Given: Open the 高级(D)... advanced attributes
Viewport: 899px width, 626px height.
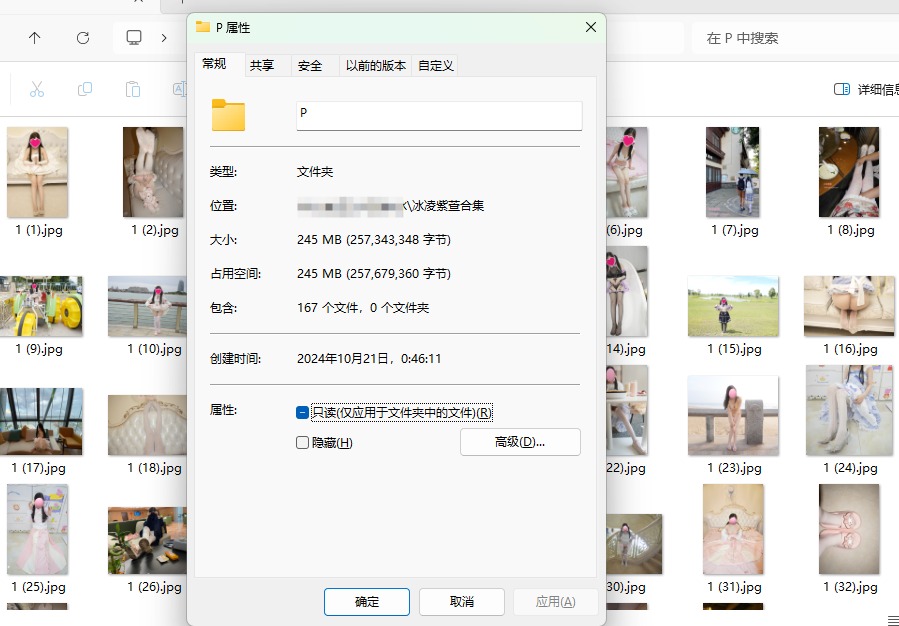Looking at the screenshot, I should coord(520,442).
